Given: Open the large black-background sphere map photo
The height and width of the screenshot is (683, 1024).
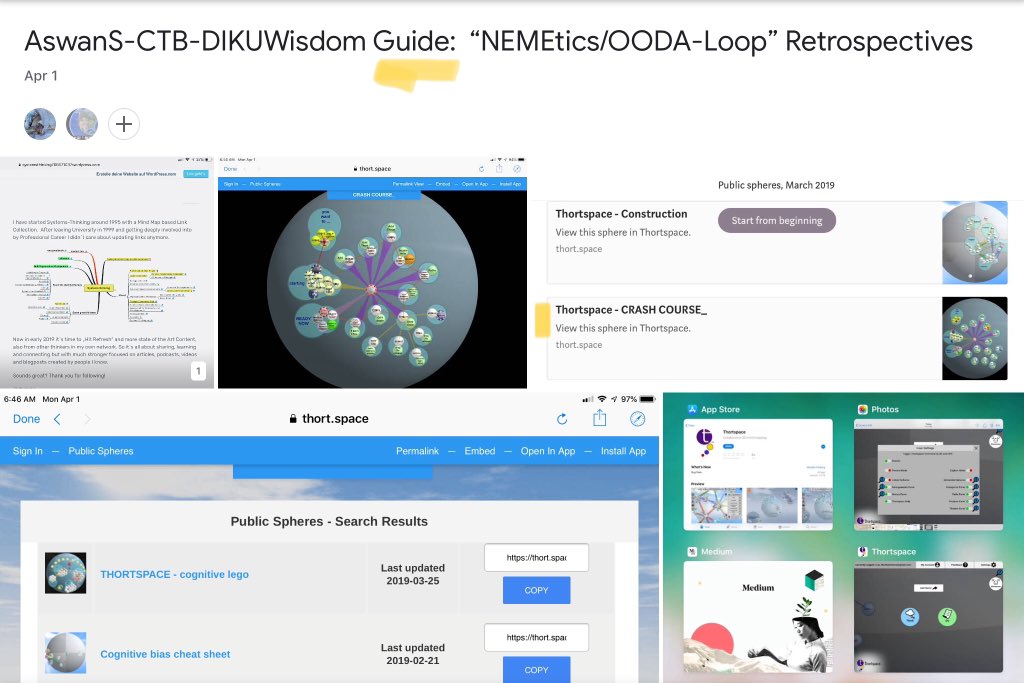Looking at the screenshot, I should [x=372, y=272].
